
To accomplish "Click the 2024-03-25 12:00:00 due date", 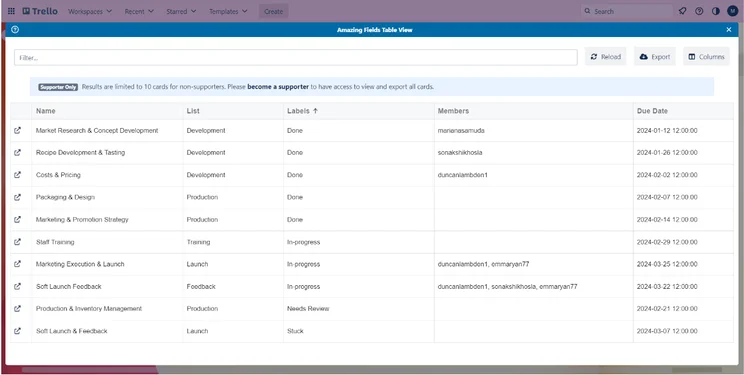I will 667,264.
